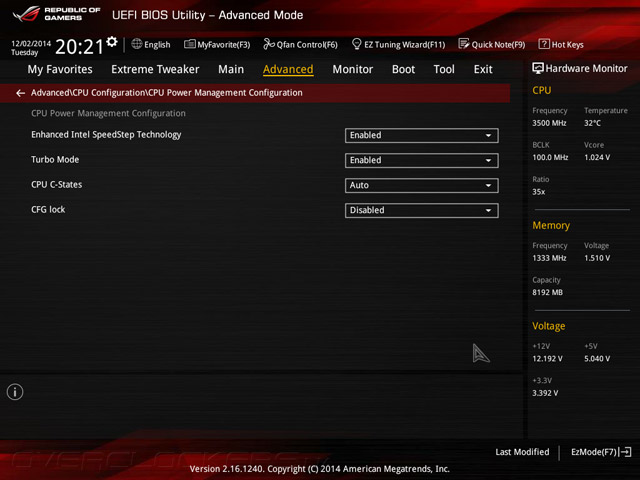The image size is (640, 480).
Task: Click the Memory section heading
Action: point(551,225)
